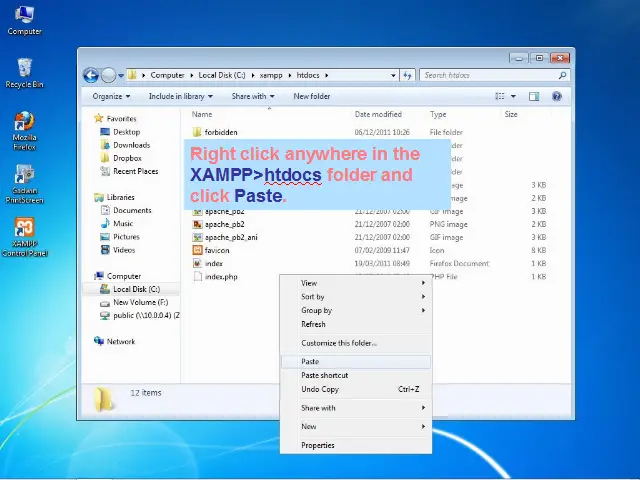Open Include in library dropdown
Screen dimensions: 640x480
[180, 96]
